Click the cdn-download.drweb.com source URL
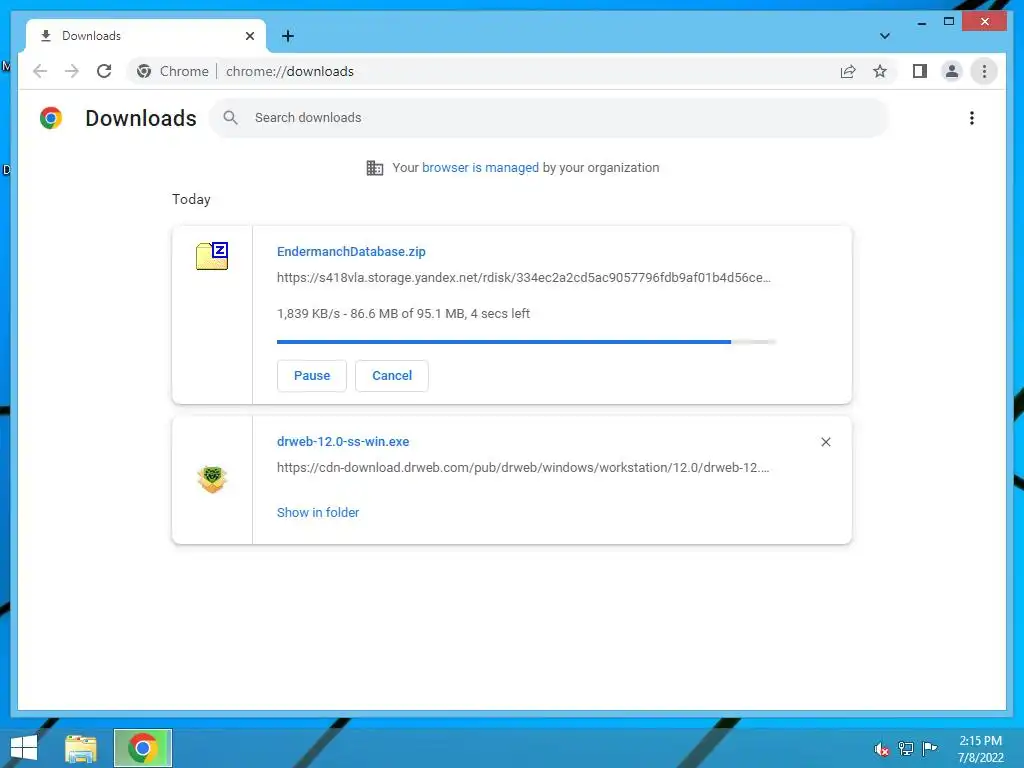The height and width of the screenshot is (768, 1024). [523, 468]
